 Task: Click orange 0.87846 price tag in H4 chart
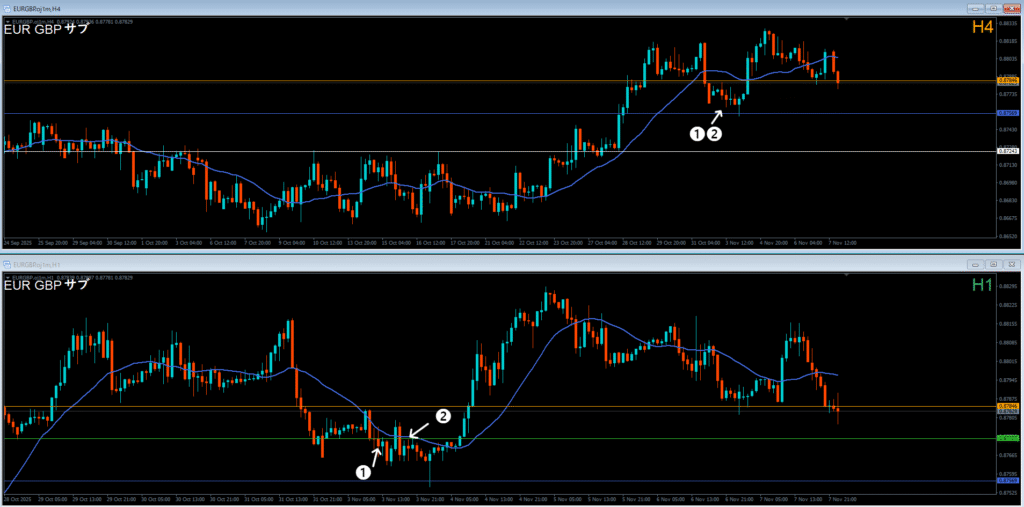coord(1008,80)
